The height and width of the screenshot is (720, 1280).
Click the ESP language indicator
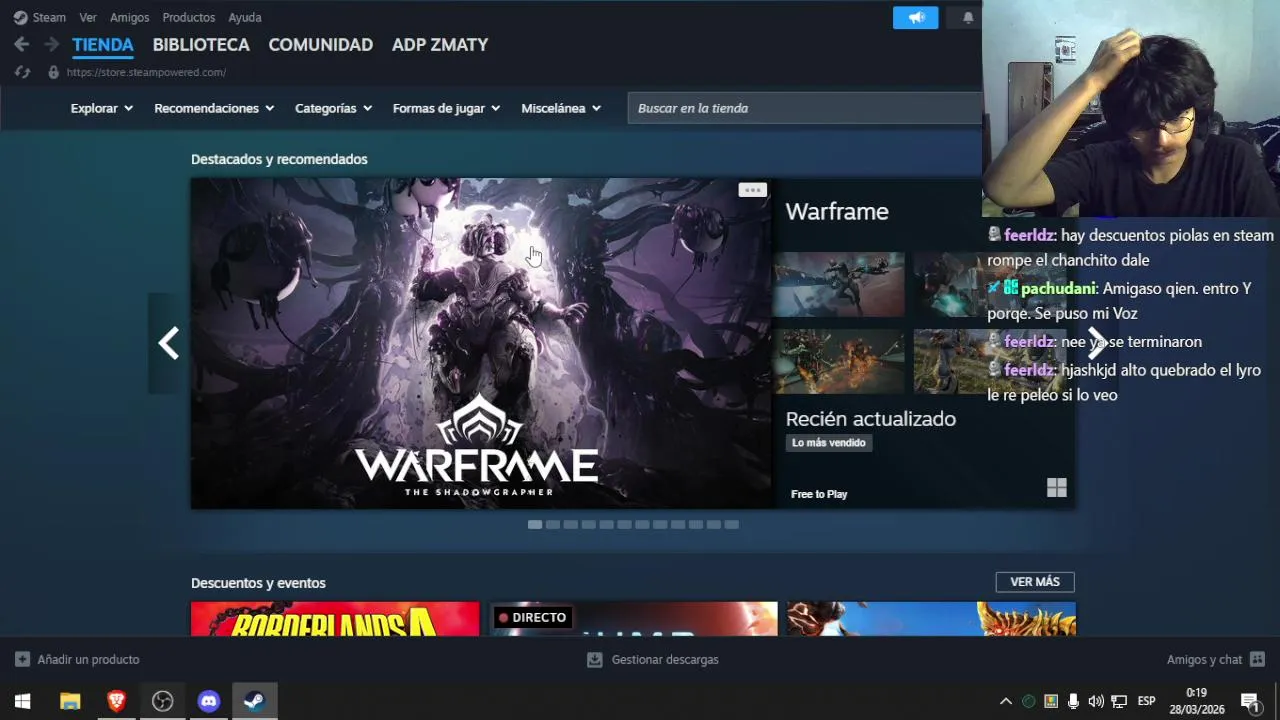[x=1147, y=701]
